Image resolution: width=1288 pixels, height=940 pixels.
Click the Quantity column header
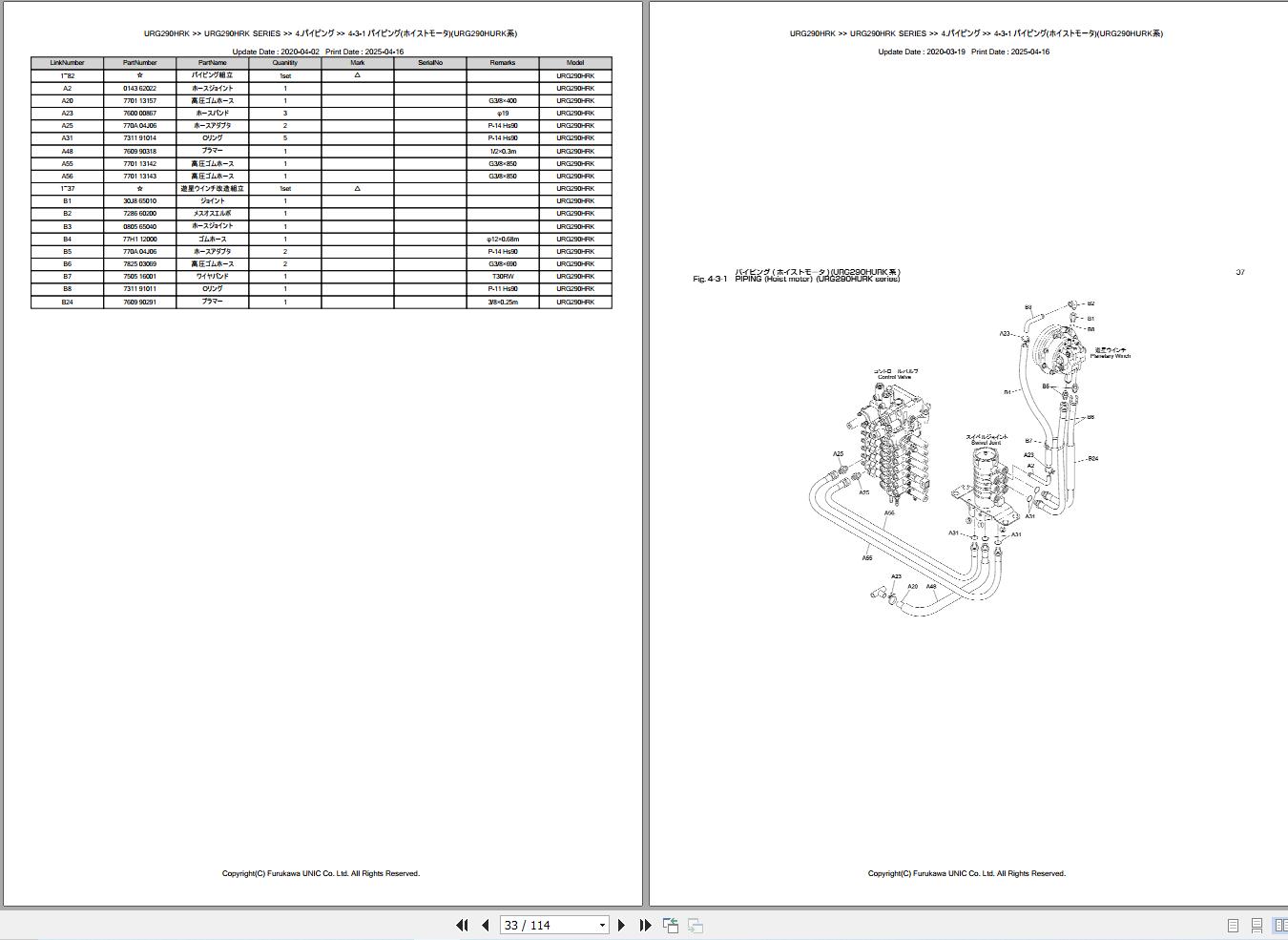coord(285,63)
